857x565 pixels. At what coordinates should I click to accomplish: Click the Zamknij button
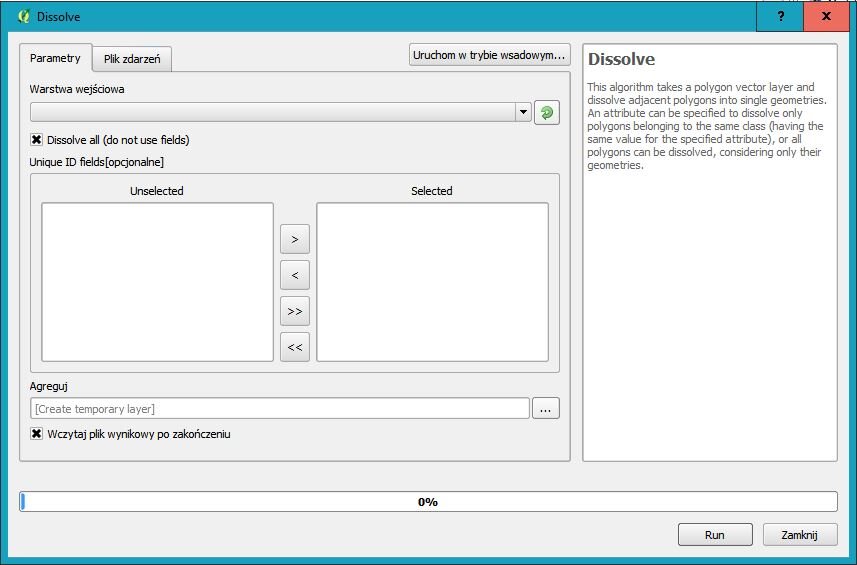(x=800, y=535)
